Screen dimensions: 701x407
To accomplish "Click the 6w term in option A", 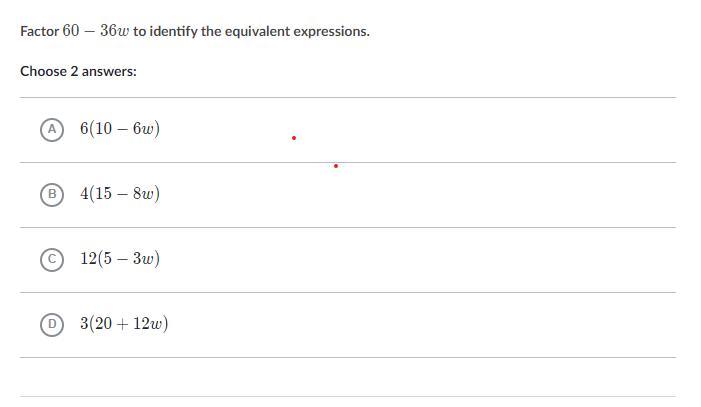I will pyautogui.click(x=144, y=129).
